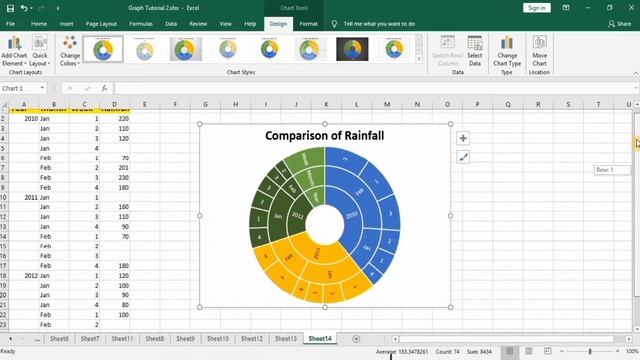Viewport: 640px width, 360px height.
Task: Open Ribbon Display Options icon
Action: tap(566, 8)
